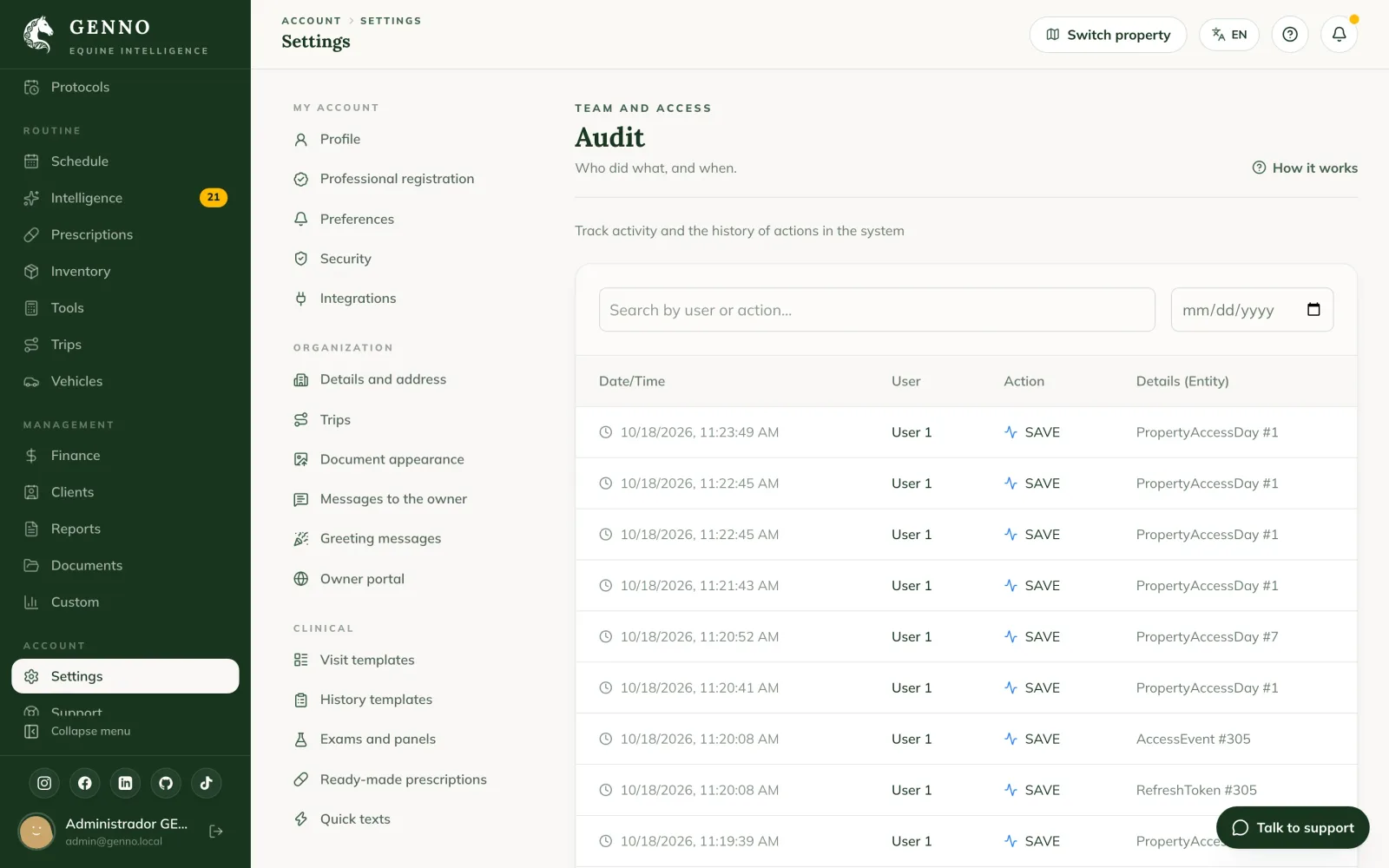Open Messages to the owner settings

pyautogui.click(x=380, y=499)
